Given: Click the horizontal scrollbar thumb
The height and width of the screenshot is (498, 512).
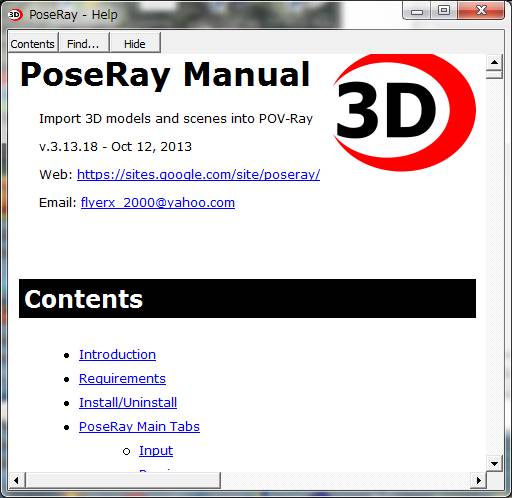Looking at the screenshot, I should pyautogui.click(x=123, y=480).
